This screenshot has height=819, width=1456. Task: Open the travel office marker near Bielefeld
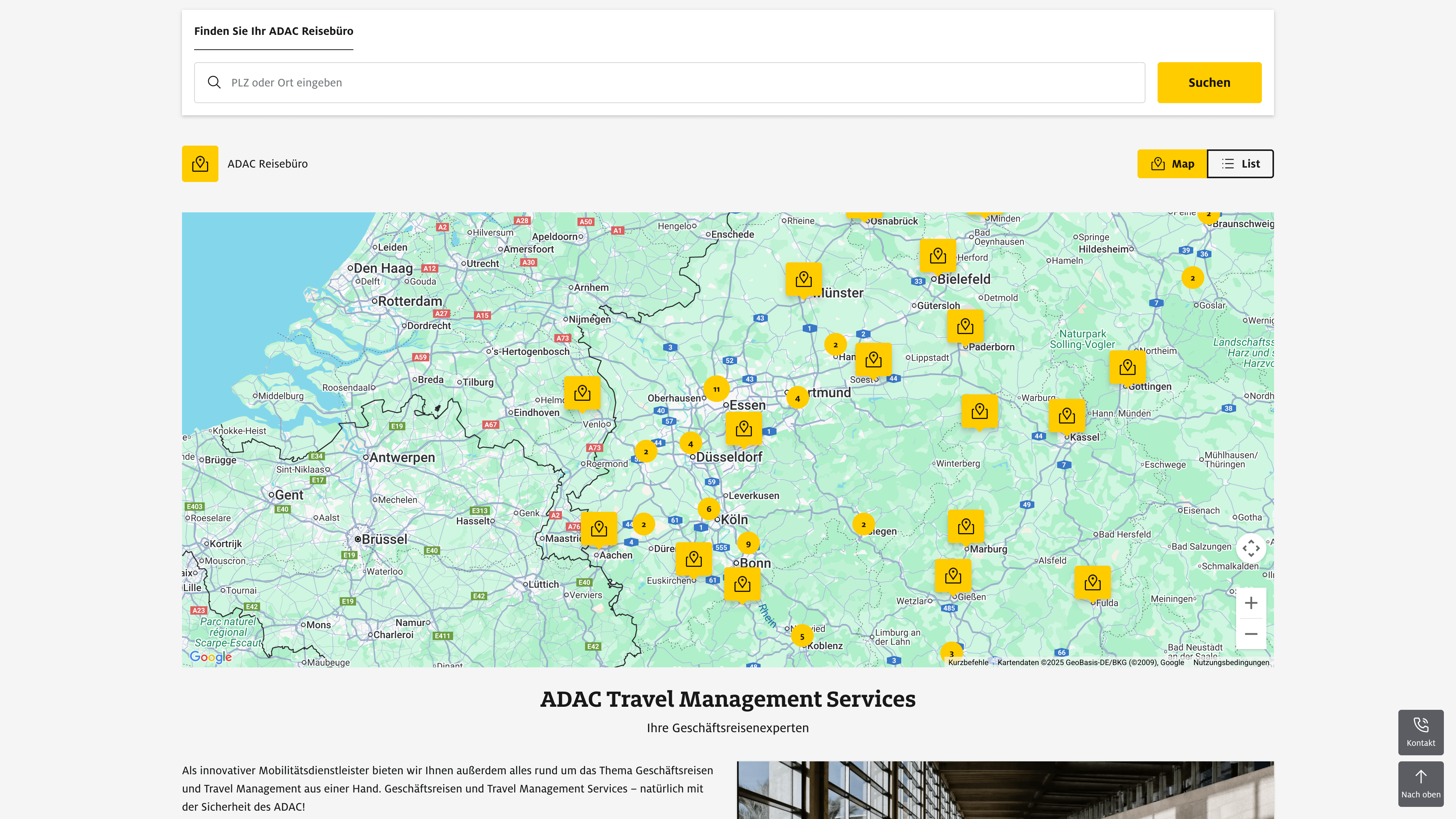[x=938, y=256]
